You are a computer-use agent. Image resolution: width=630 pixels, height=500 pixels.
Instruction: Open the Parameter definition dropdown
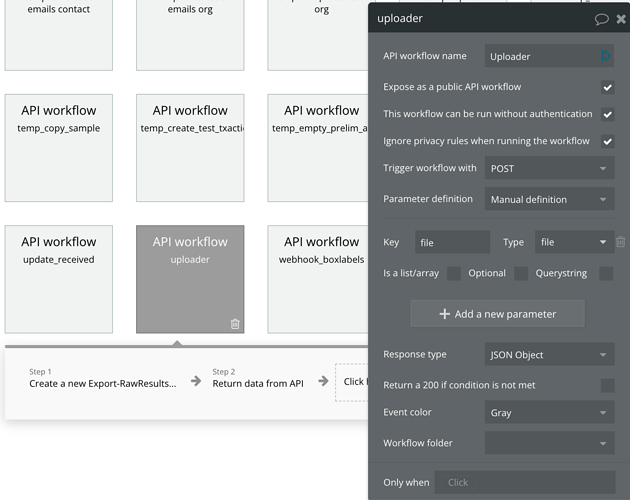point(549,199)
